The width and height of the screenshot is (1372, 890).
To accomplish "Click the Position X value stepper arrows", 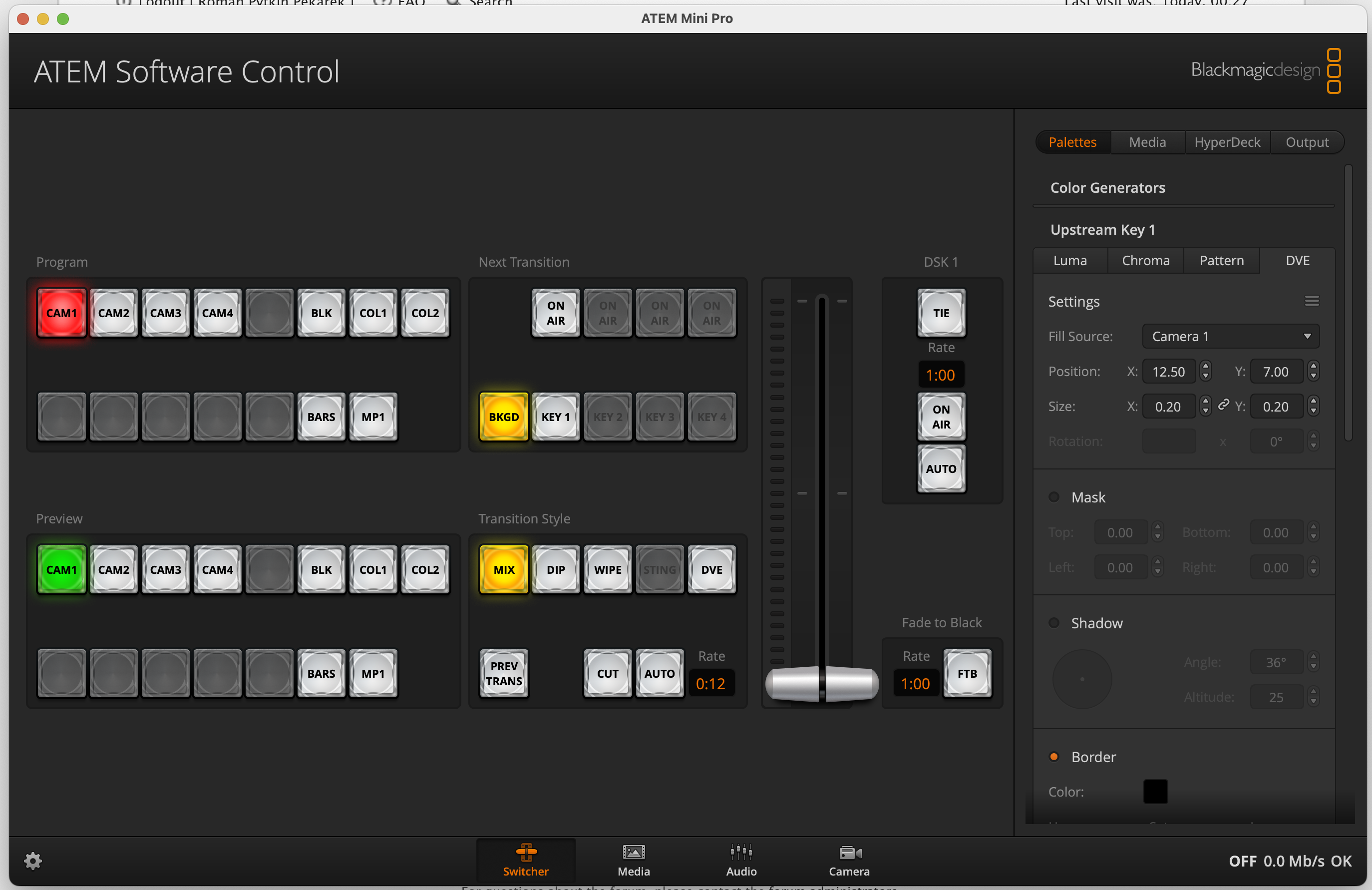I will point(1205,371).
